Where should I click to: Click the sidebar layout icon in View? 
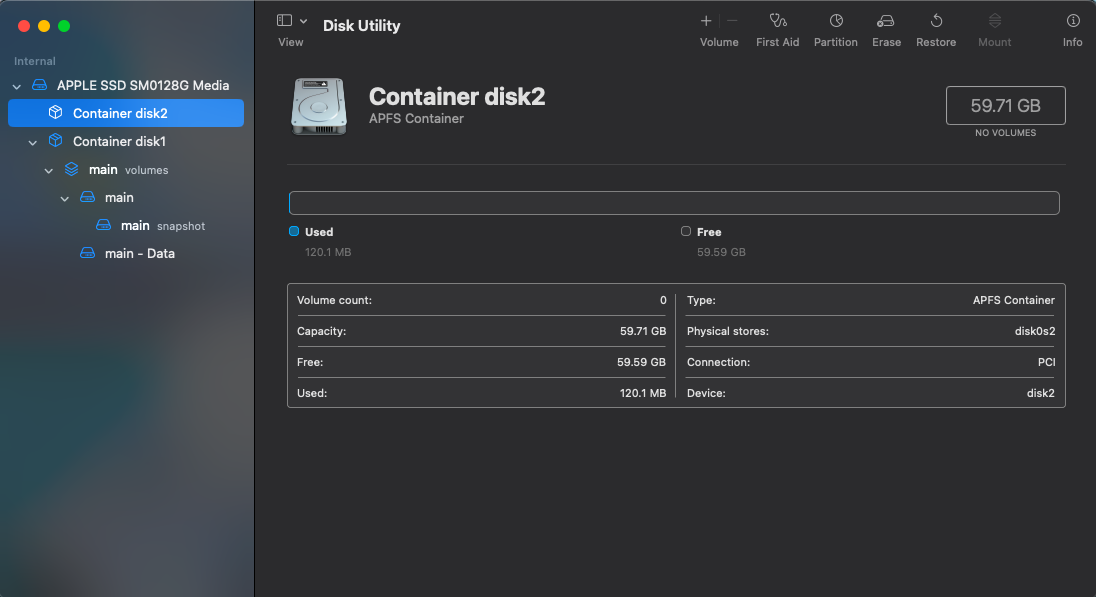pos(283,19)
